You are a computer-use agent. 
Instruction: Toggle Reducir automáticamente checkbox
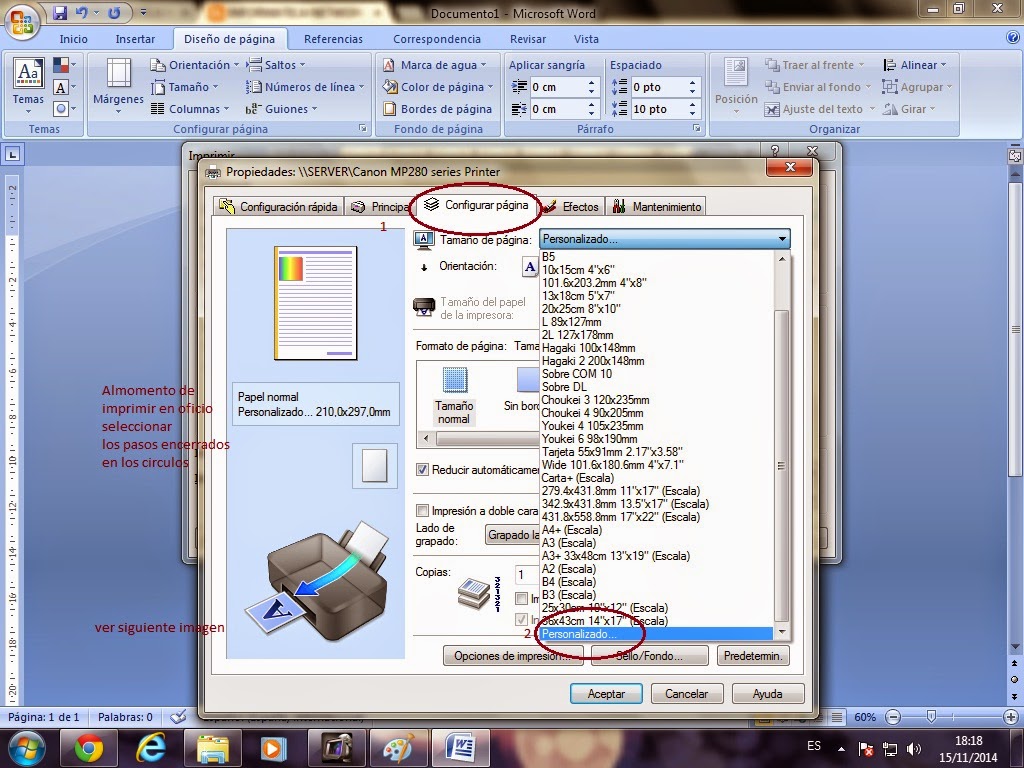pyautogui.click(x=423, y=470)
